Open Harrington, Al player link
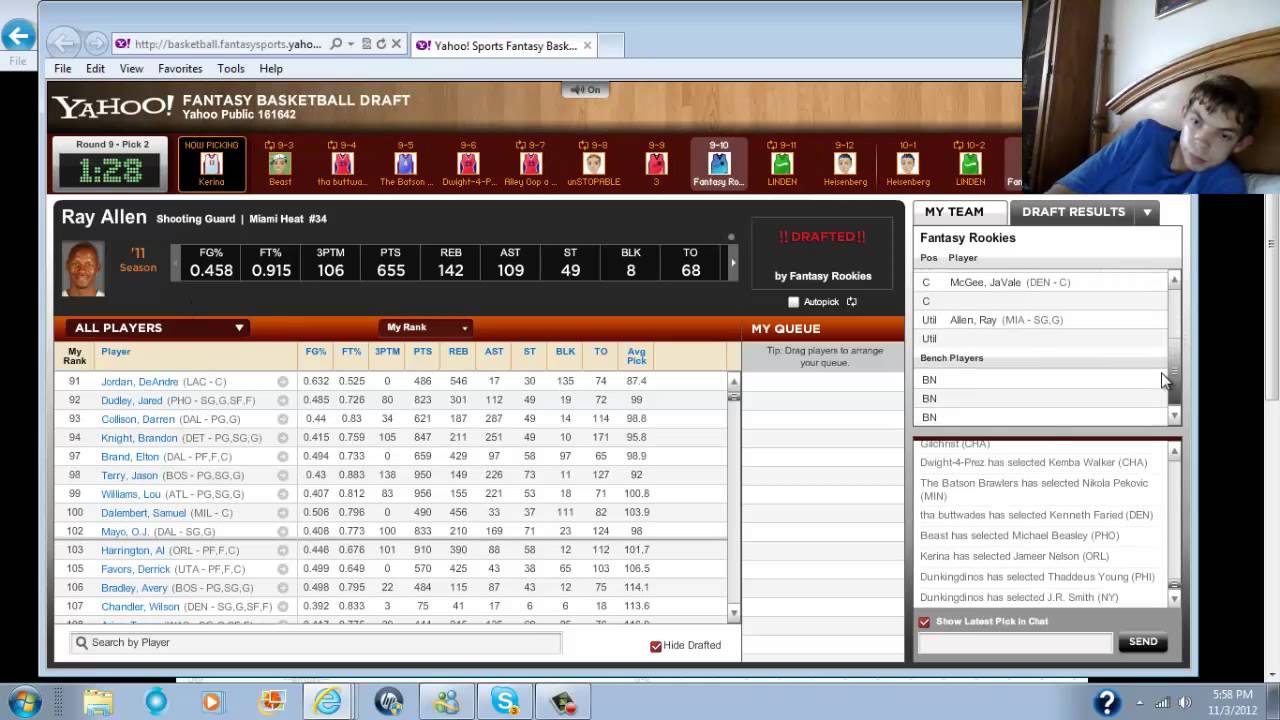 pyautogui.click(x=133, y=551)
